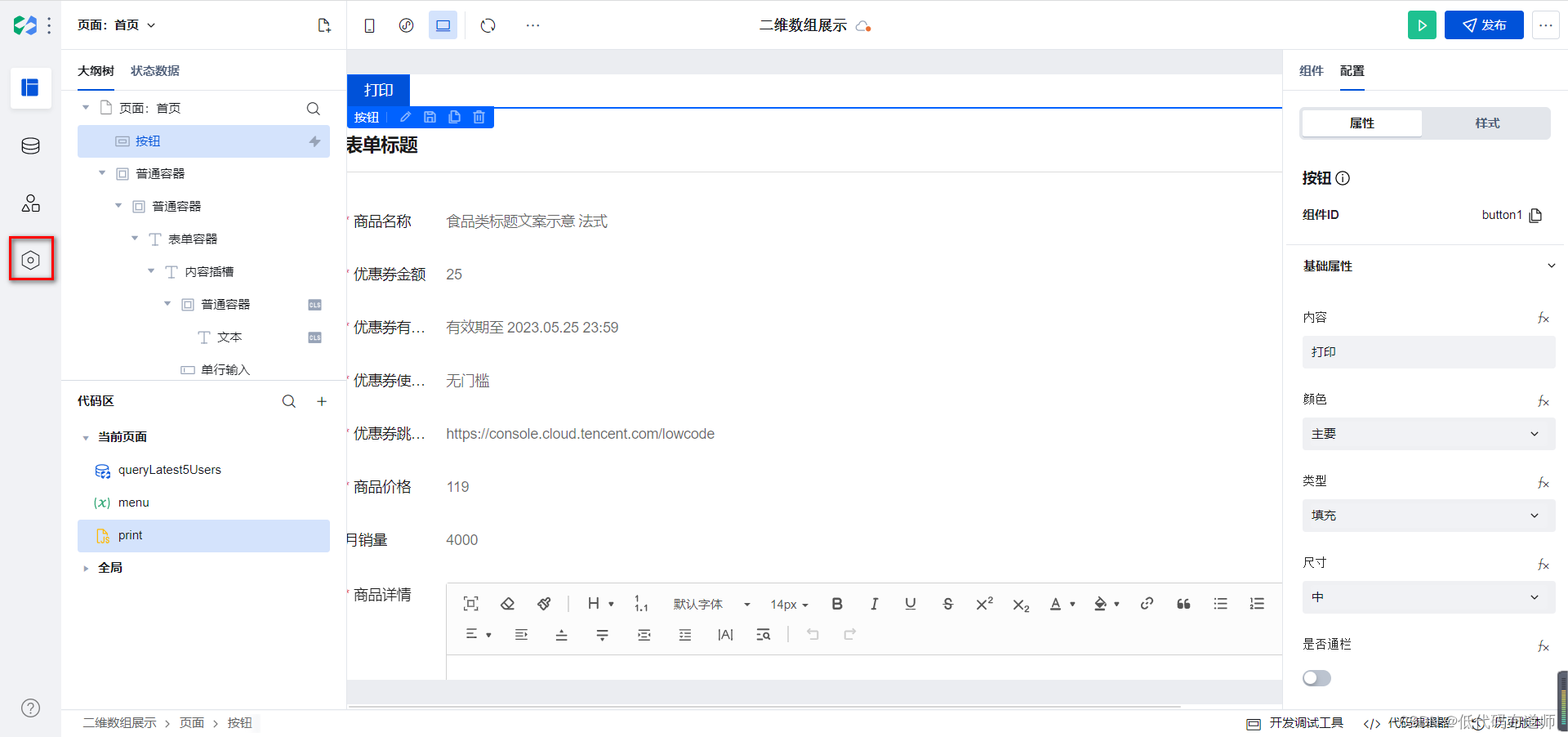Click the new page file icon
The width and height of the screenshot is (1568, 737).
pos(324,25)
